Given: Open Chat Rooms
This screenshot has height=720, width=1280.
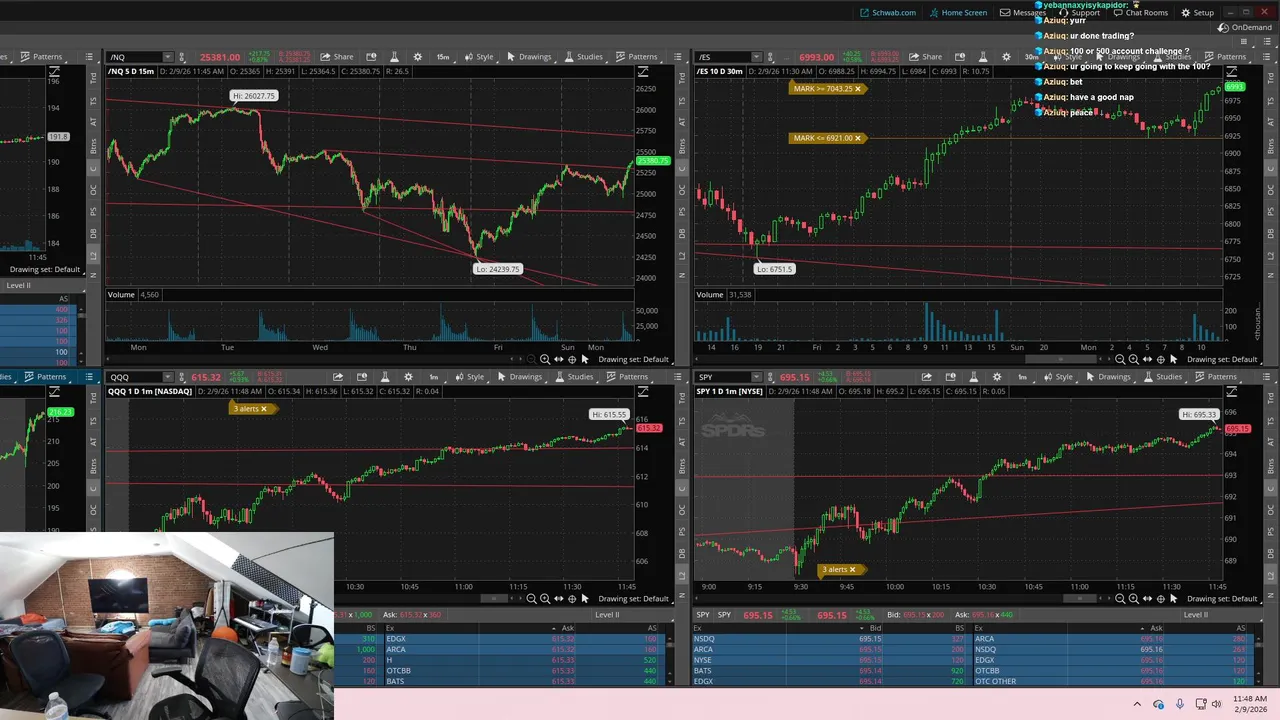Looking at the screenshot, I should pos(1140,13).
